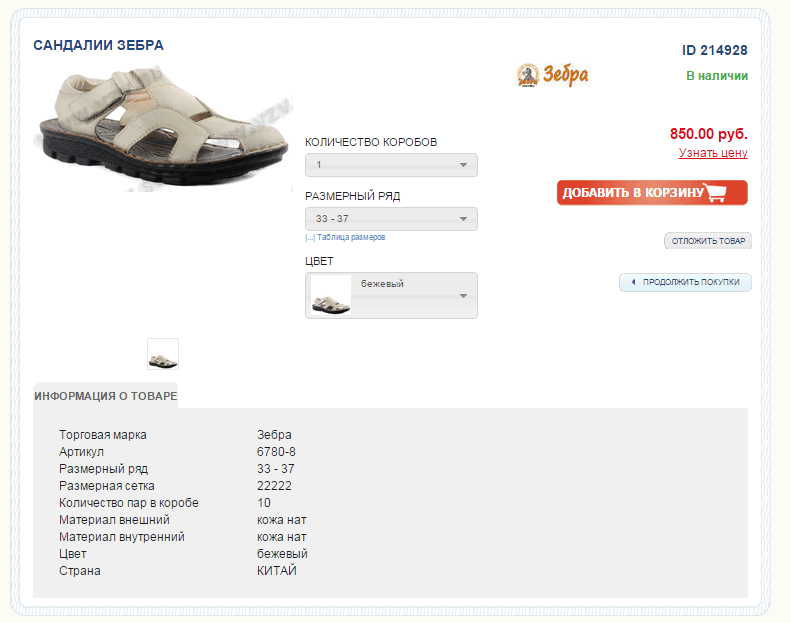Switch to the Информация о товаре tab
Image resolution: width=791 pixels, height=623 pixels.
pyautogui.click(x=106, y=396)
